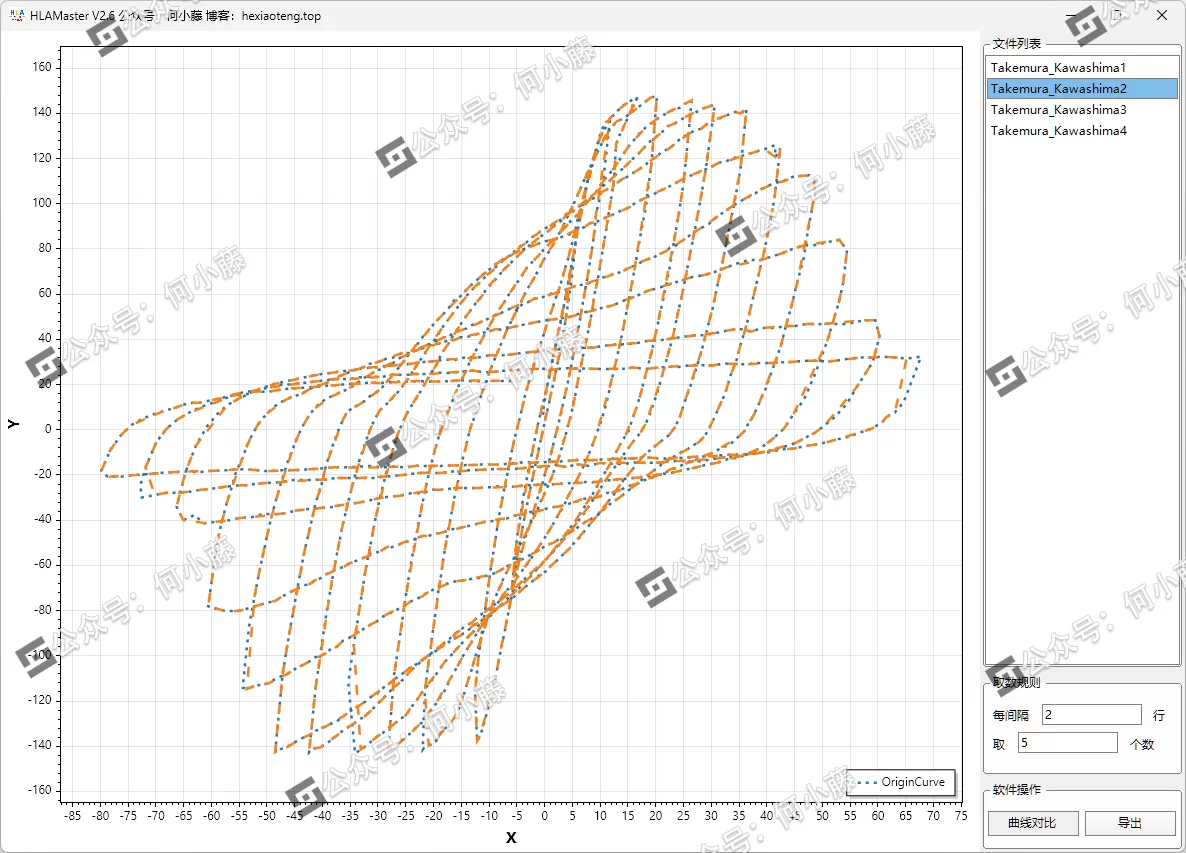1186x853 pixels.
Task: Close the HLAMaster window
Action: pos(1161,15)
